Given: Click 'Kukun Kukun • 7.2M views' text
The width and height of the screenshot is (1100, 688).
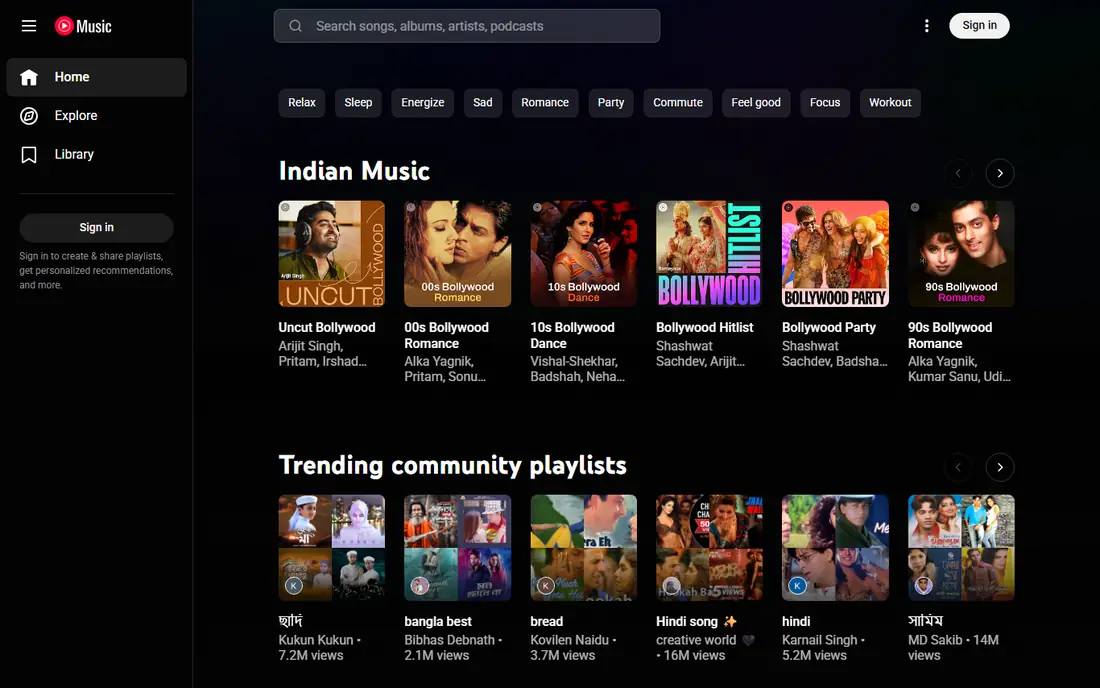Looking at the screenshot, I should [320, 647].
